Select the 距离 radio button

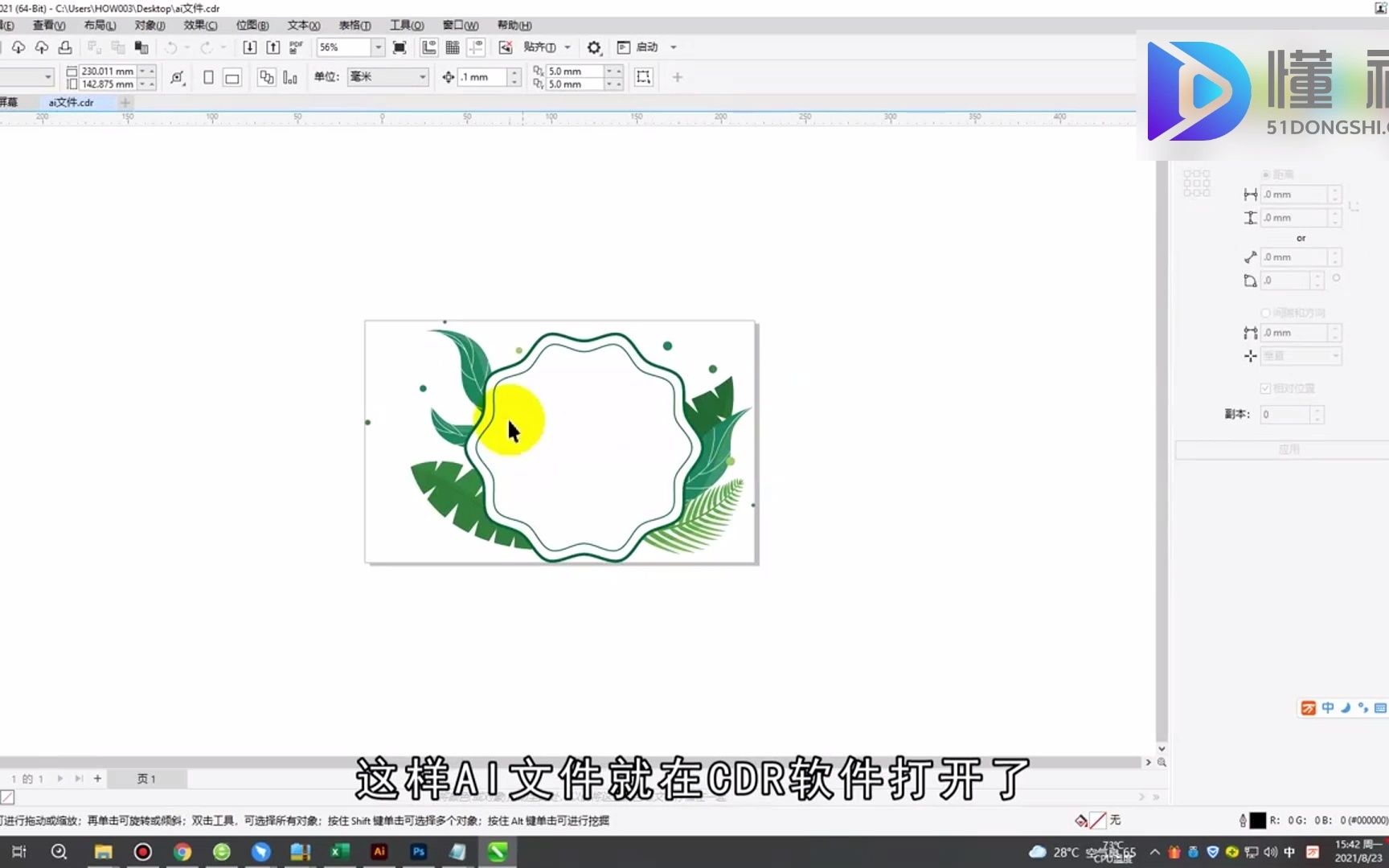pyautogui.click(x=1266, y=174)
